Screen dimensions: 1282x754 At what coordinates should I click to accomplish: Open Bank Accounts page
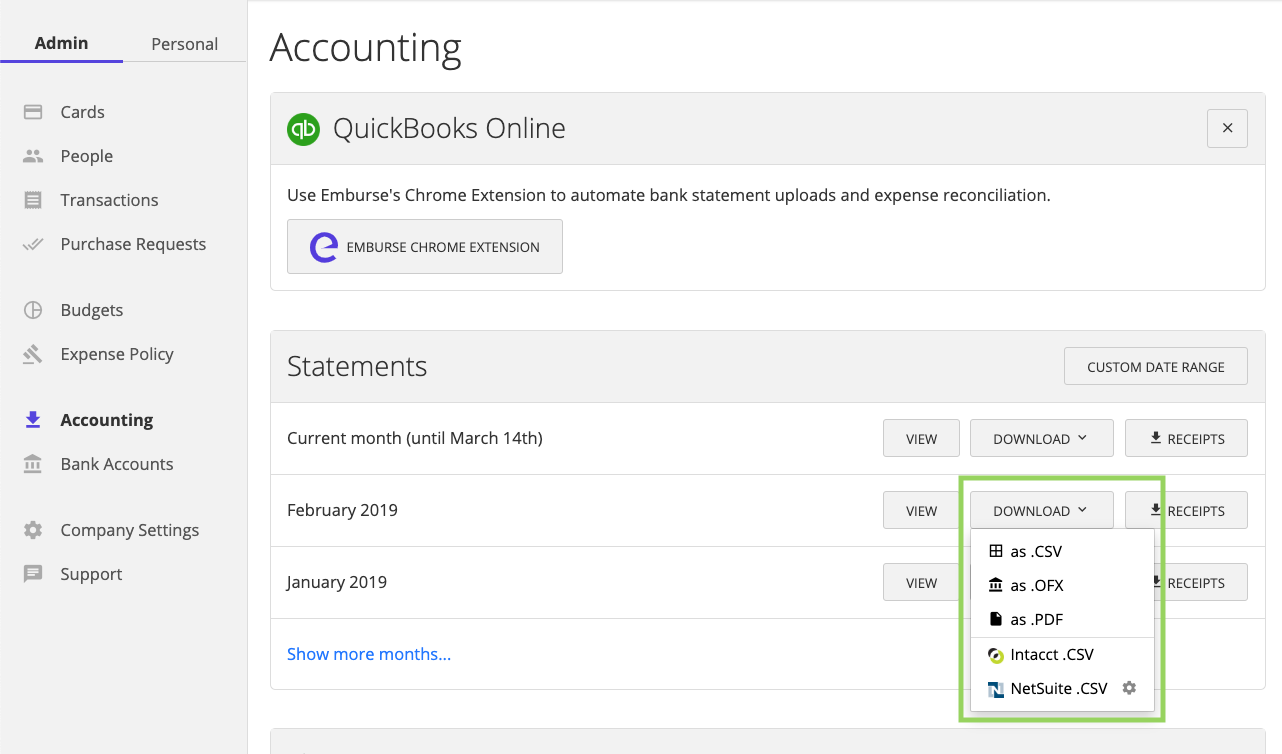(x=117, y=464)
